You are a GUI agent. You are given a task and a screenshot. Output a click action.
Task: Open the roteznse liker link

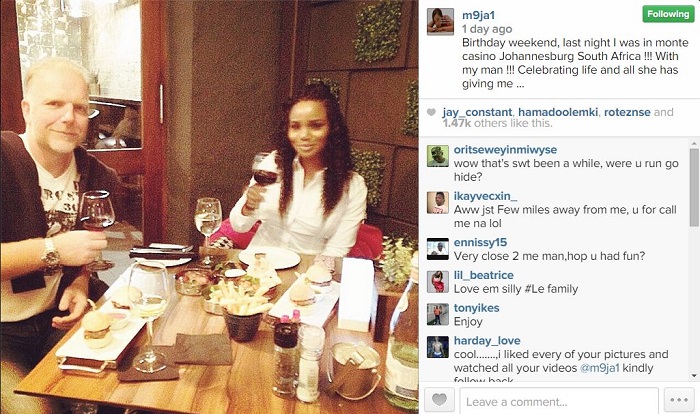(627, 112)
